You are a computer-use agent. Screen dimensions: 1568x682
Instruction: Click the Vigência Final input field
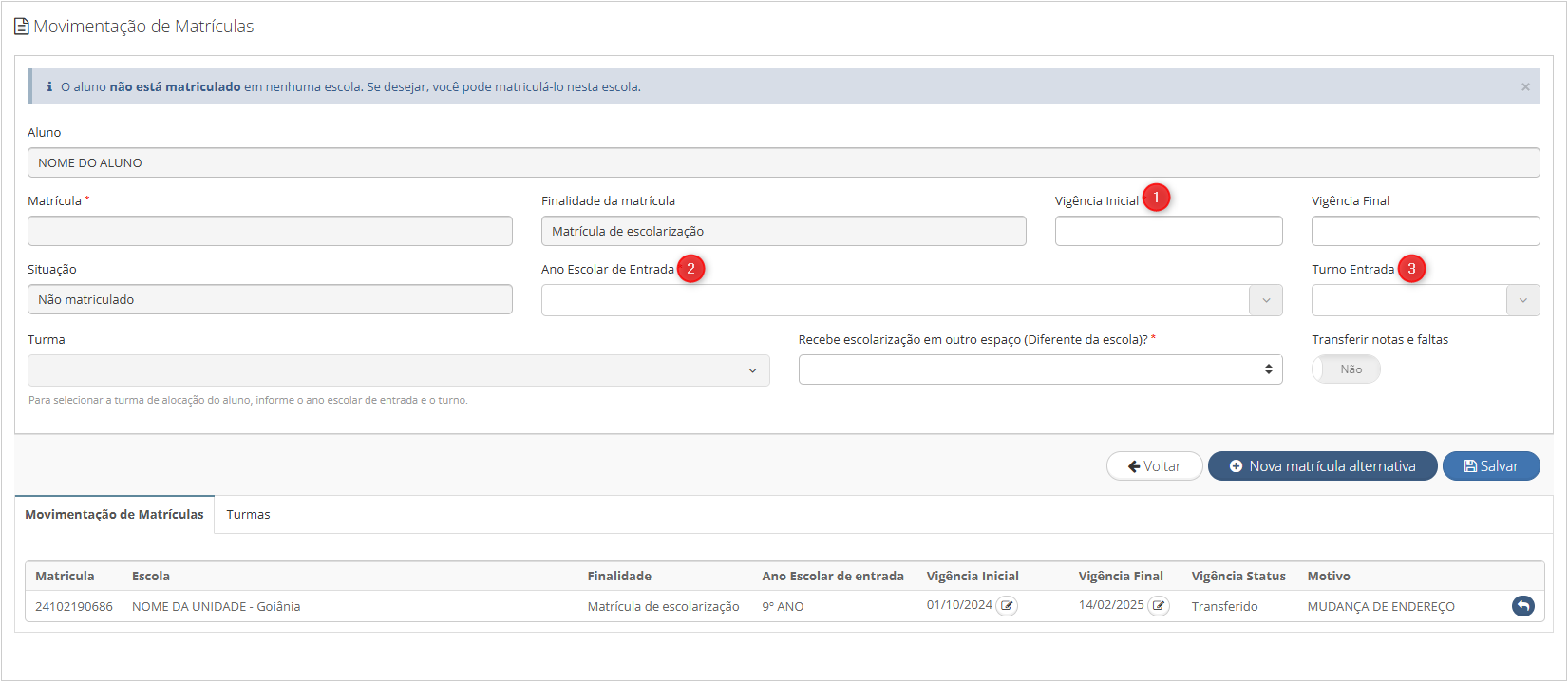tap(1426, 231)
